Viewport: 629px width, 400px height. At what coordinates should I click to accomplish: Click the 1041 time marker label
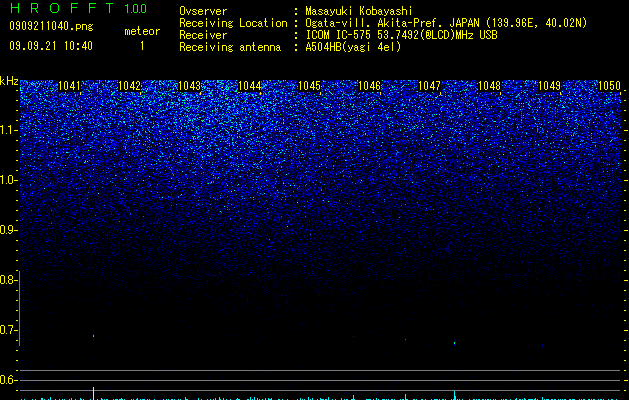[x=69, y=86]
